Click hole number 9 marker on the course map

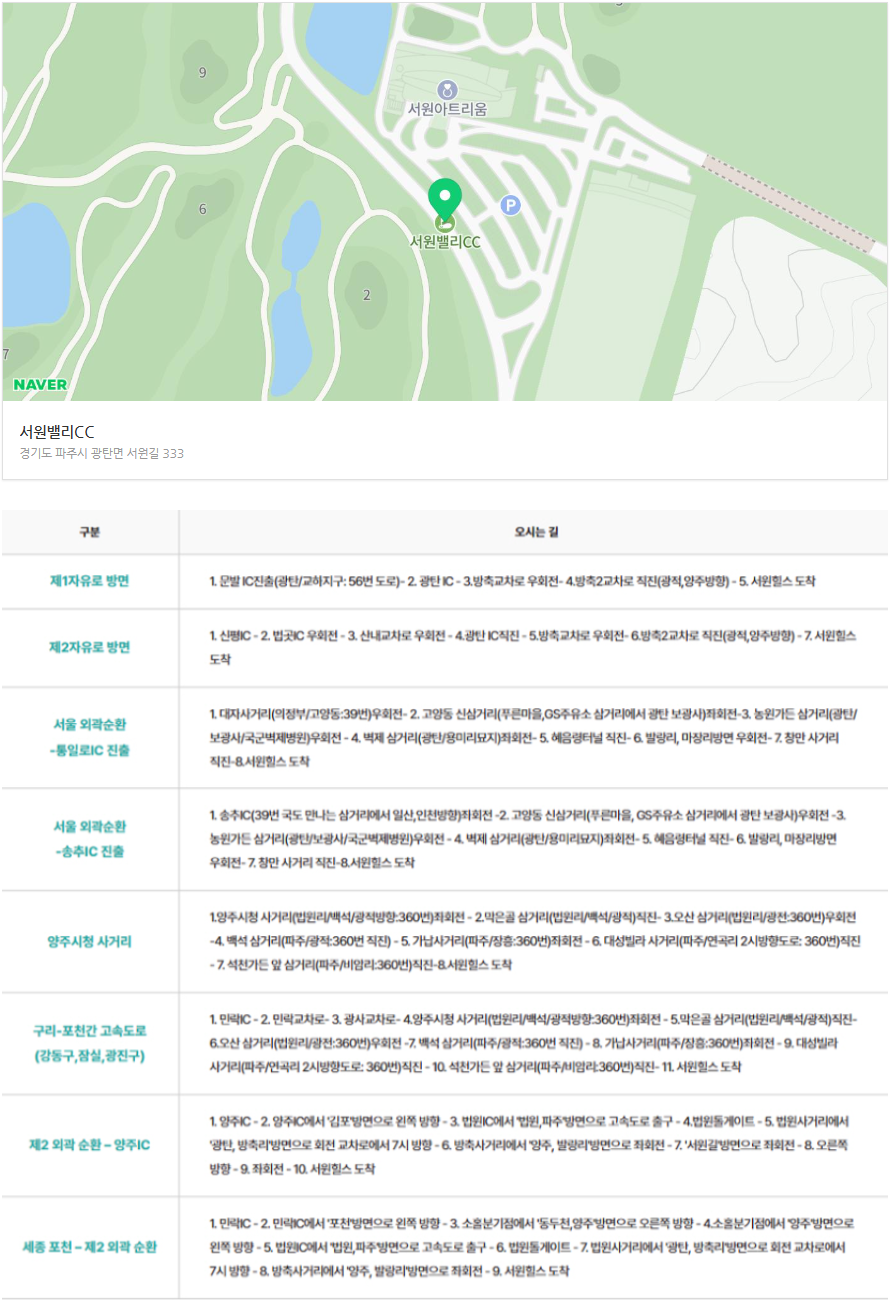point(203,71)
